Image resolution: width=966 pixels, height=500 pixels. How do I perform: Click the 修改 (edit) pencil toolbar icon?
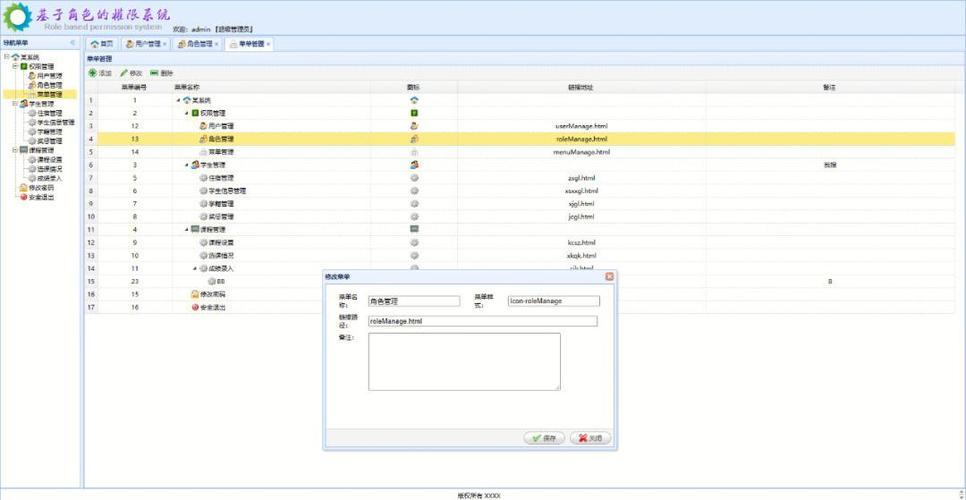125,73
